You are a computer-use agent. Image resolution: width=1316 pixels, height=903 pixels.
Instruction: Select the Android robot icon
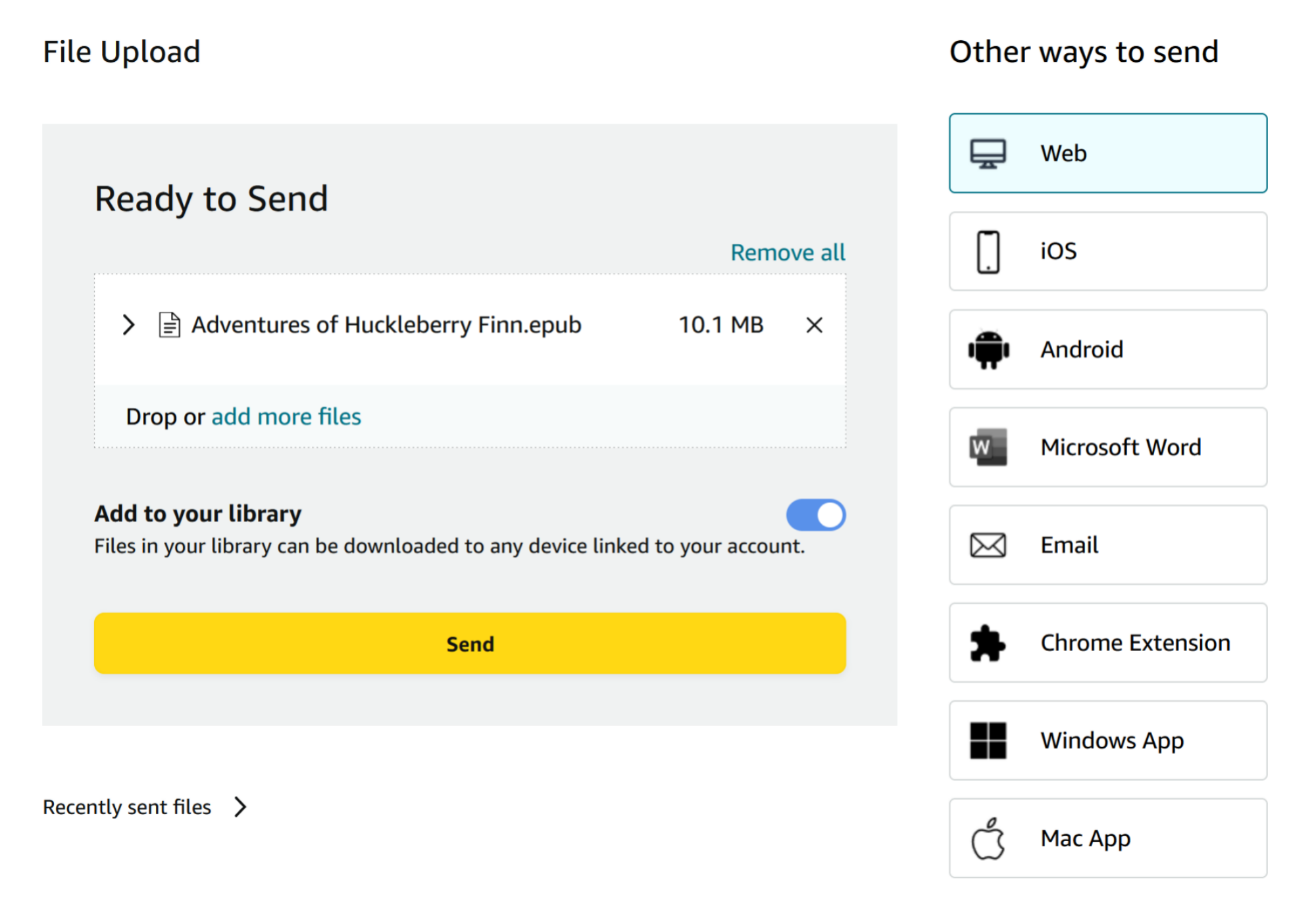click(x=988, y=349)
